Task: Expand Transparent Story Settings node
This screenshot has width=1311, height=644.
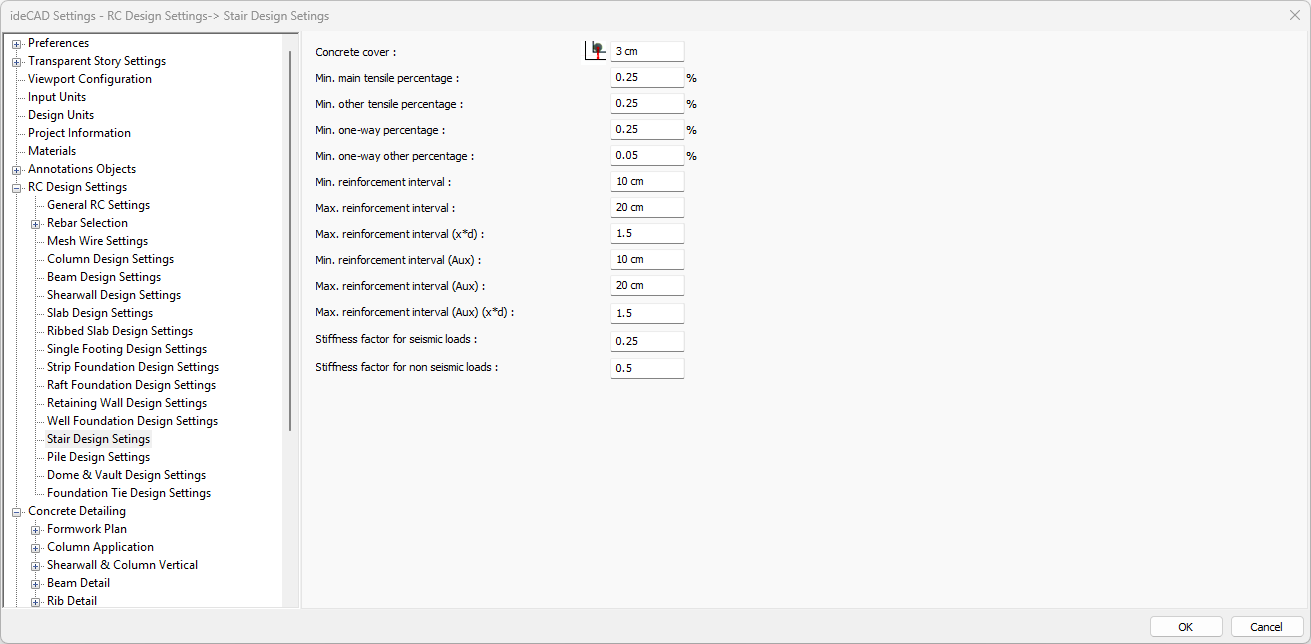Action: pos(17,62)
